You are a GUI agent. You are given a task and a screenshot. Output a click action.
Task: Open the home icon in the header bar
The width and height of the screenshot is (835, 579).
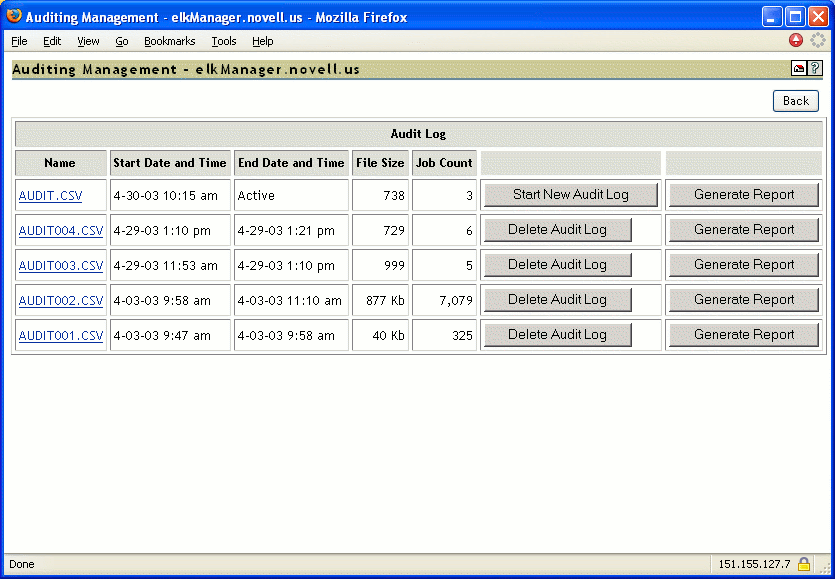click(798, 68)
